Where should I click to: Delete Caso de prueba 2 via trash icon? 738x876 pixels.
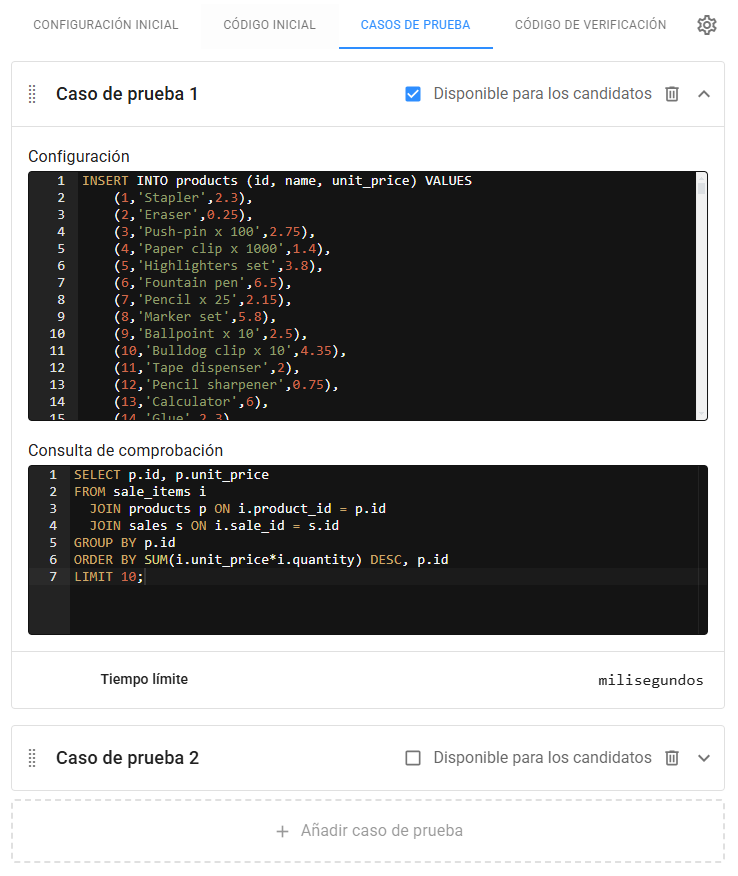(672, 757)
